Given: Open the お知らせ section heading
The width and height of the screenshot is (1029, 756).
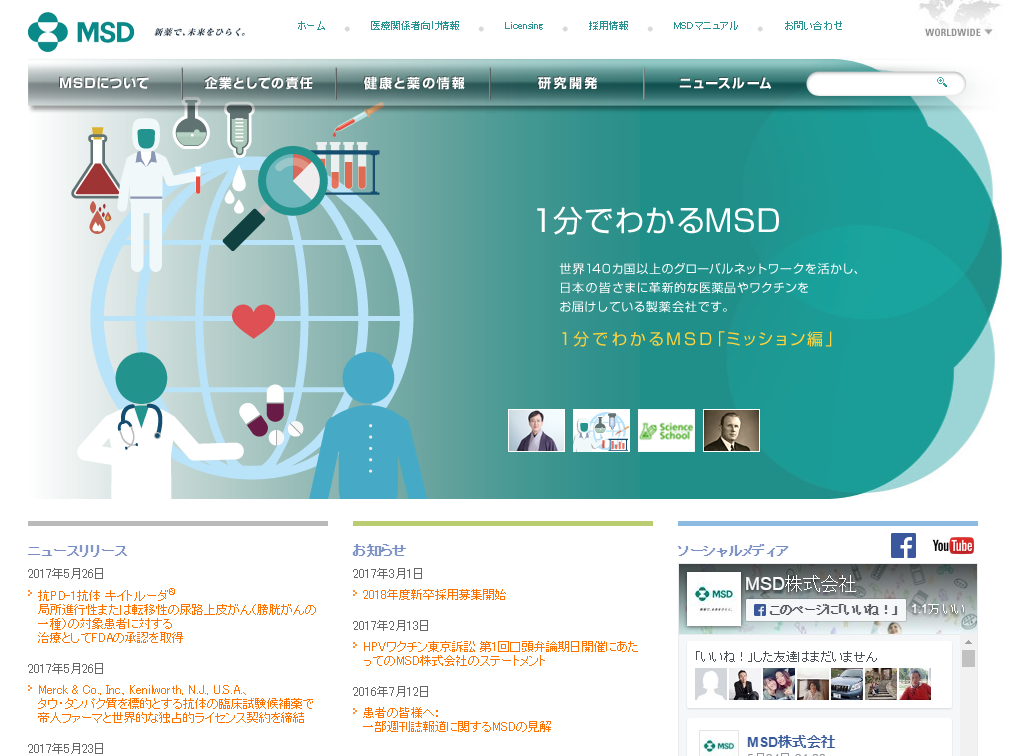Looking at the screenshot, I should coord(379,550).
